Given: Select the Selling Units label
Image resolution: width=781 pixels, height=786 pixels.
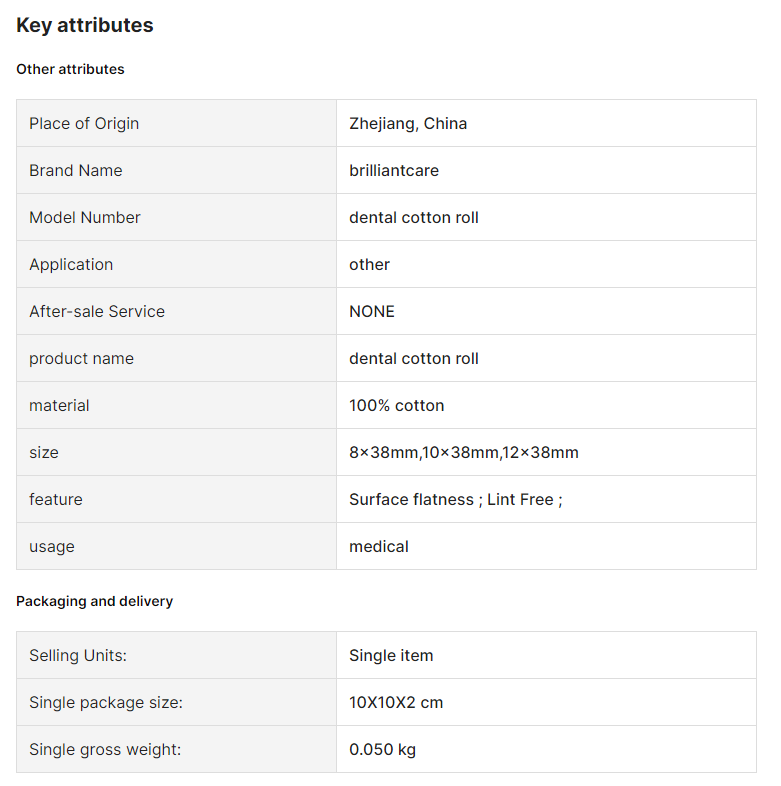Looking at the screenshot, I should pos(78,656).
